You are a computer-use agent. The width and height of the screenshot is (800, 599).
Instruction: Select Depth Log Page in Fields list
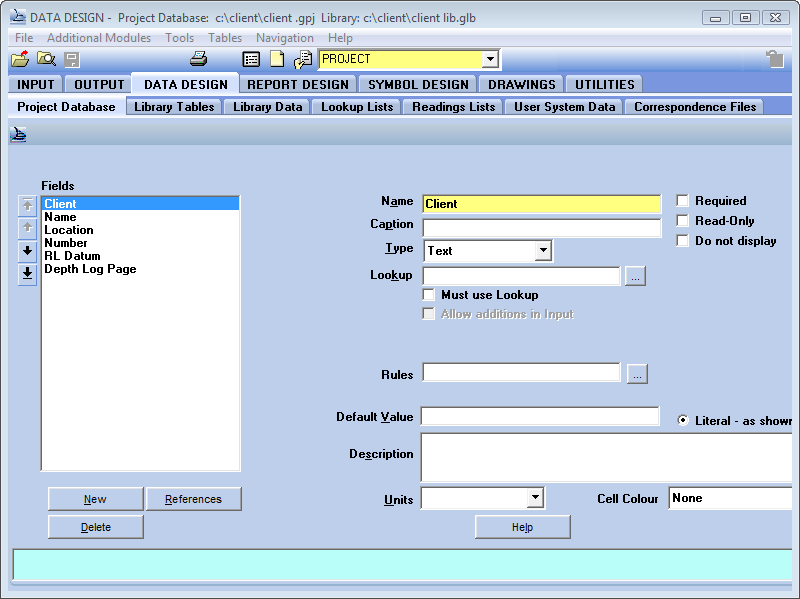(x=90, y=269)
